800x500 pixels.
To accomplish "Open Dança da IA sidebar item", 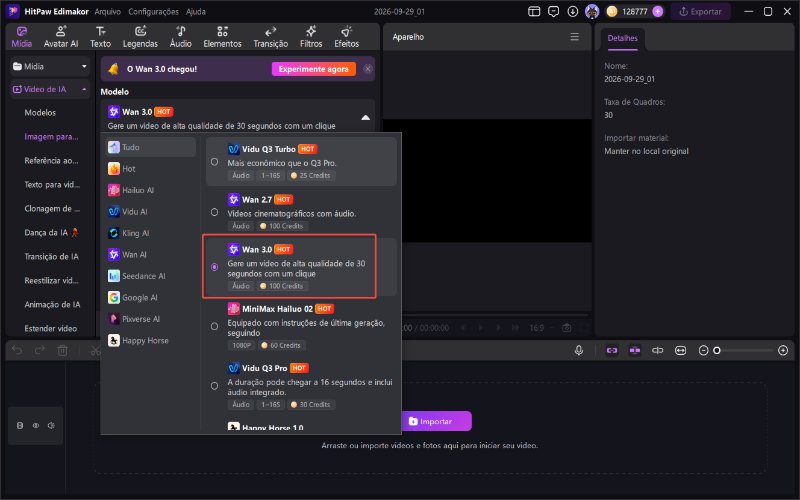I will click(51, 233).
